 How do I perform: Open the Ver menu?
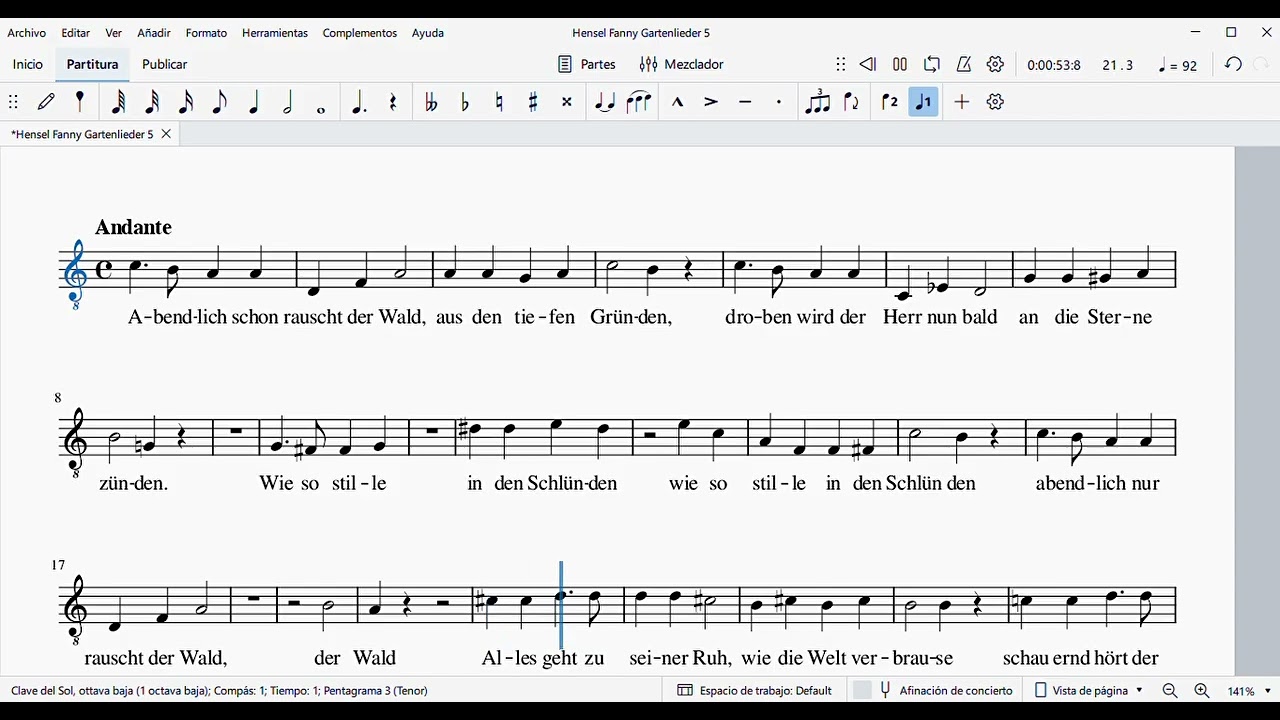114,33
